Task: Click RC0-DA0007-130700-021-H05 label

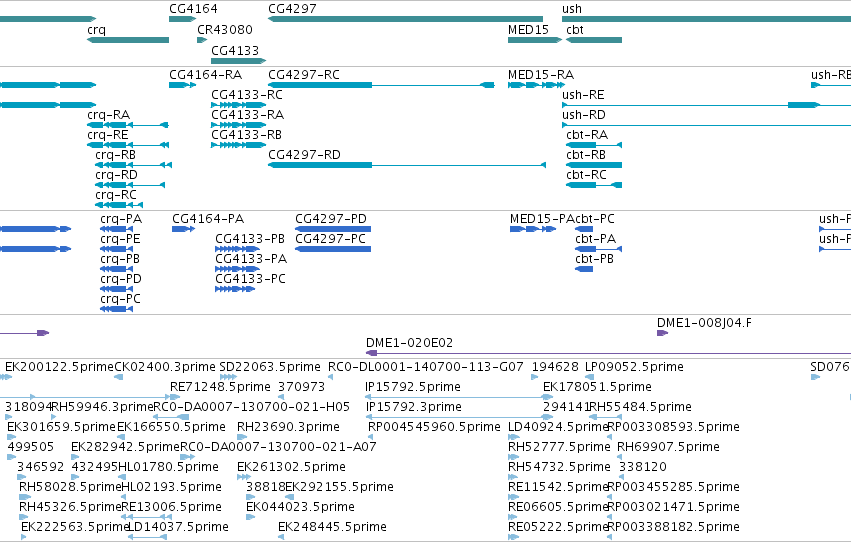Action: coord(251,407)
